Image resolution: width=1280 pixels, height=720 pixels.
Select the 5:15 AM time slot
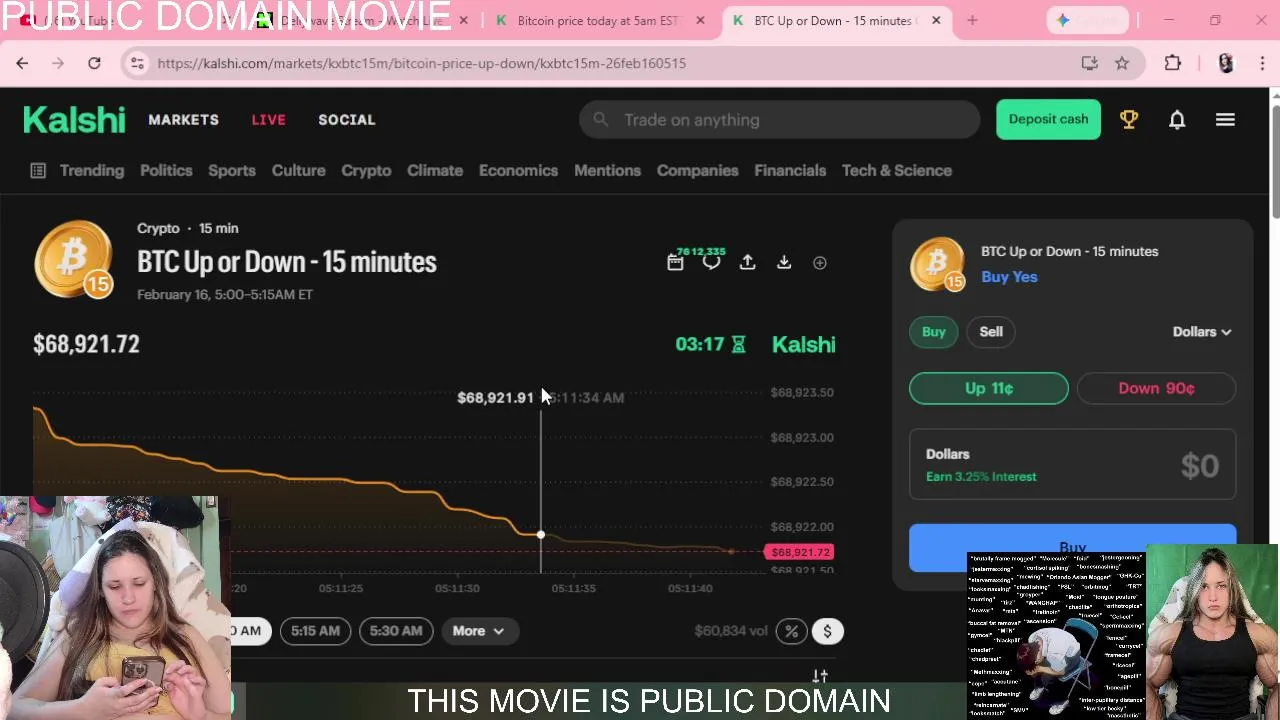pos(315,631)
